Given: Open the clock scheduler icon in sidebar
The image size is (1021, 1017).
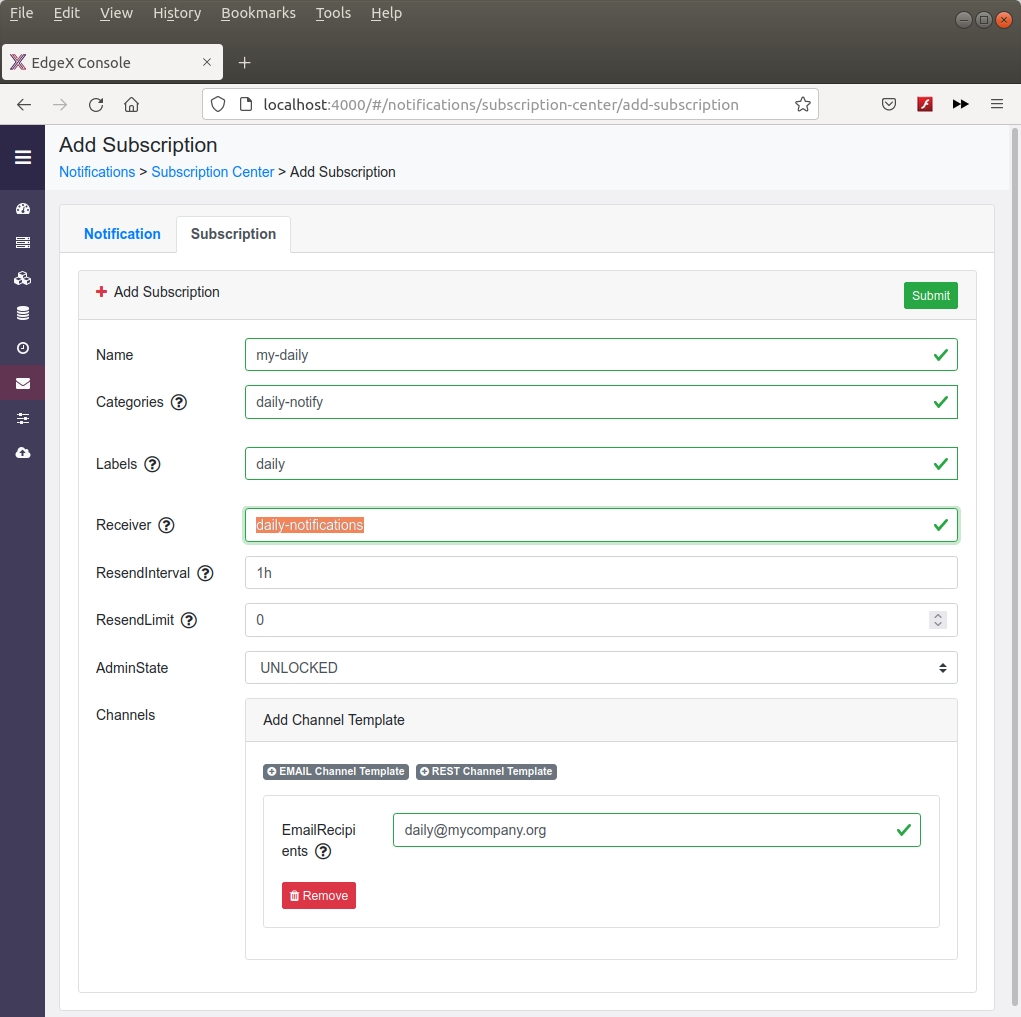Looking at the screenshot, I should click(x=23, y=348).
